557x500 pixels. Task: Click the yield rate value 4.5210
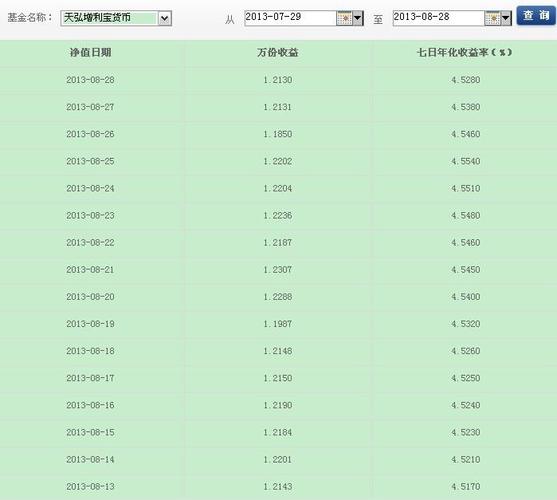466,459
